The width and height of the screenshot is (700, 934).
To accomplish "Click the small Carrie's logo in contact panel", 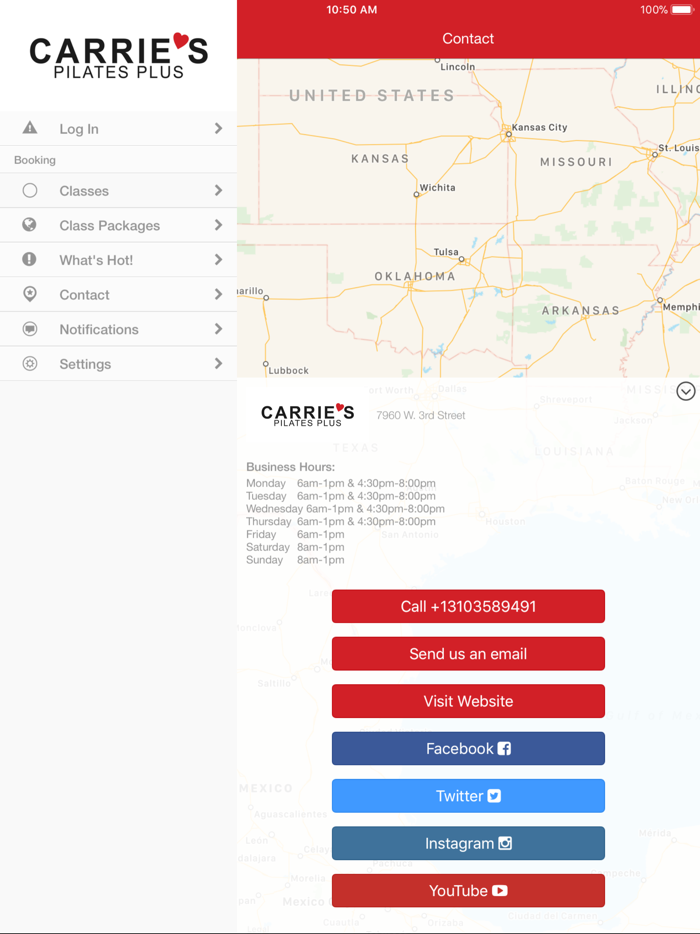I will [307, 415].
